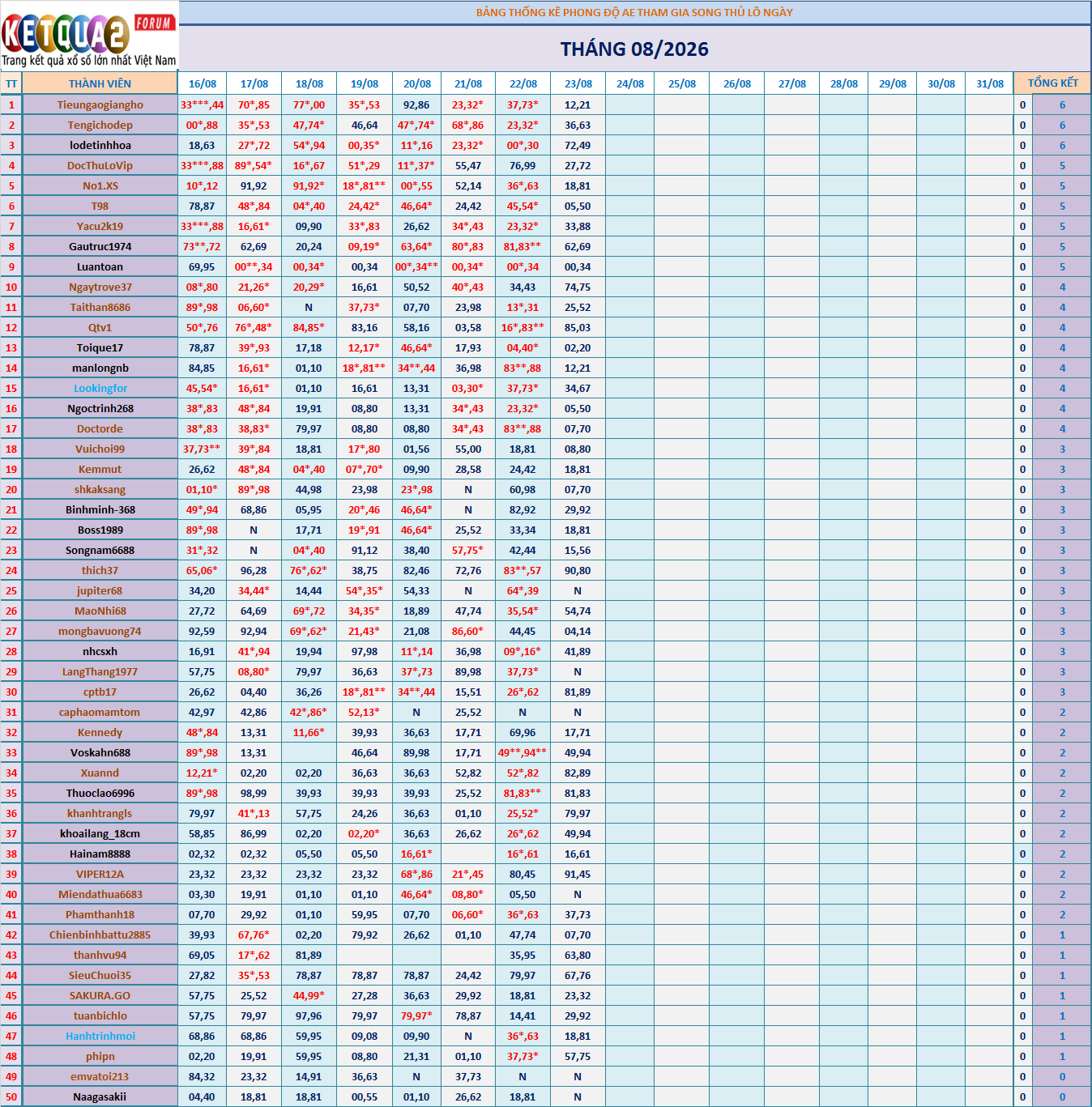Click the THÁNG 08/2026 title
This screenshot has height=1107, width=1092.
point(634,49)
